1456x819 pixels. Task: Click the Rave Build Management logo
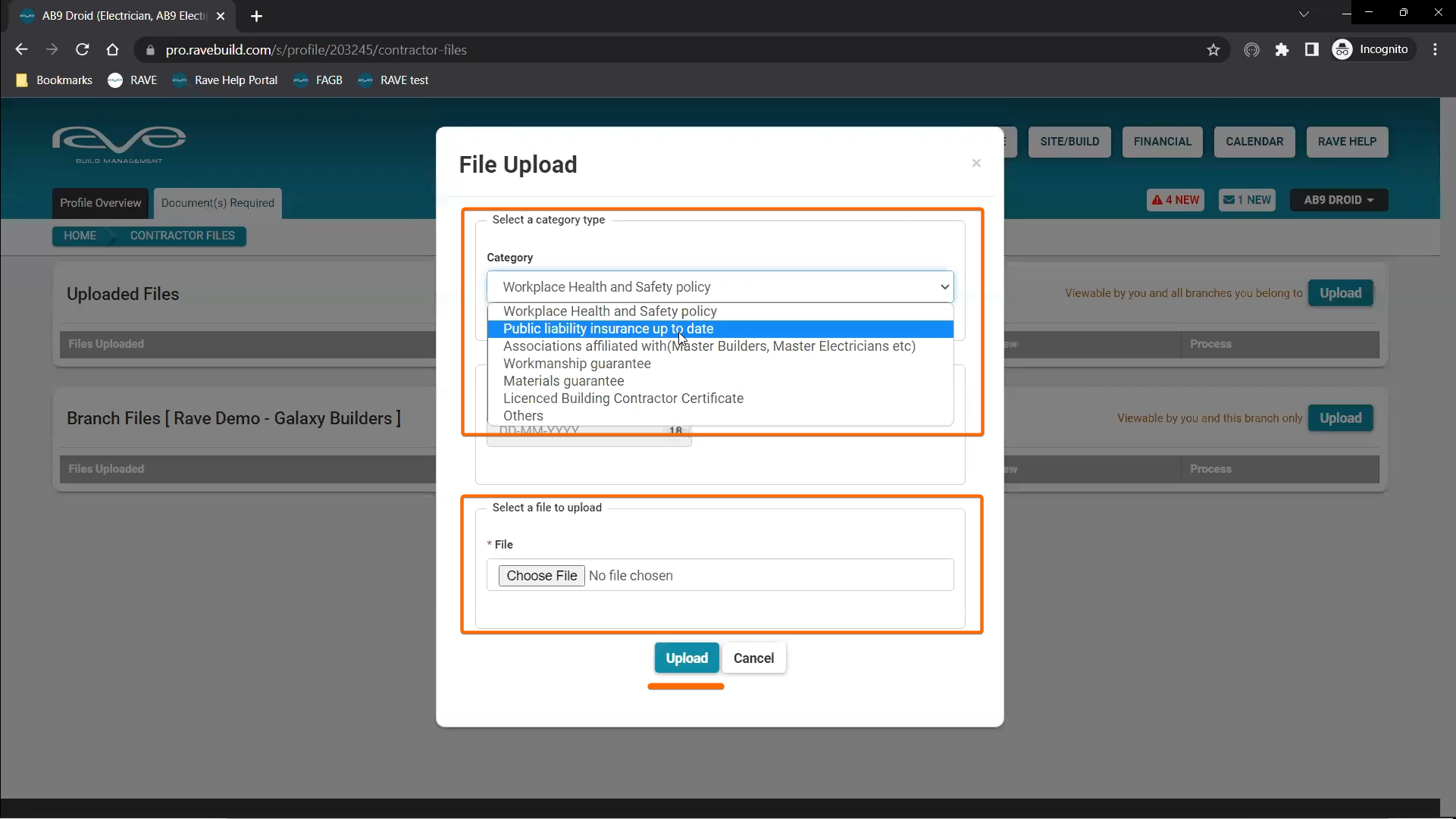click(119, 144)
